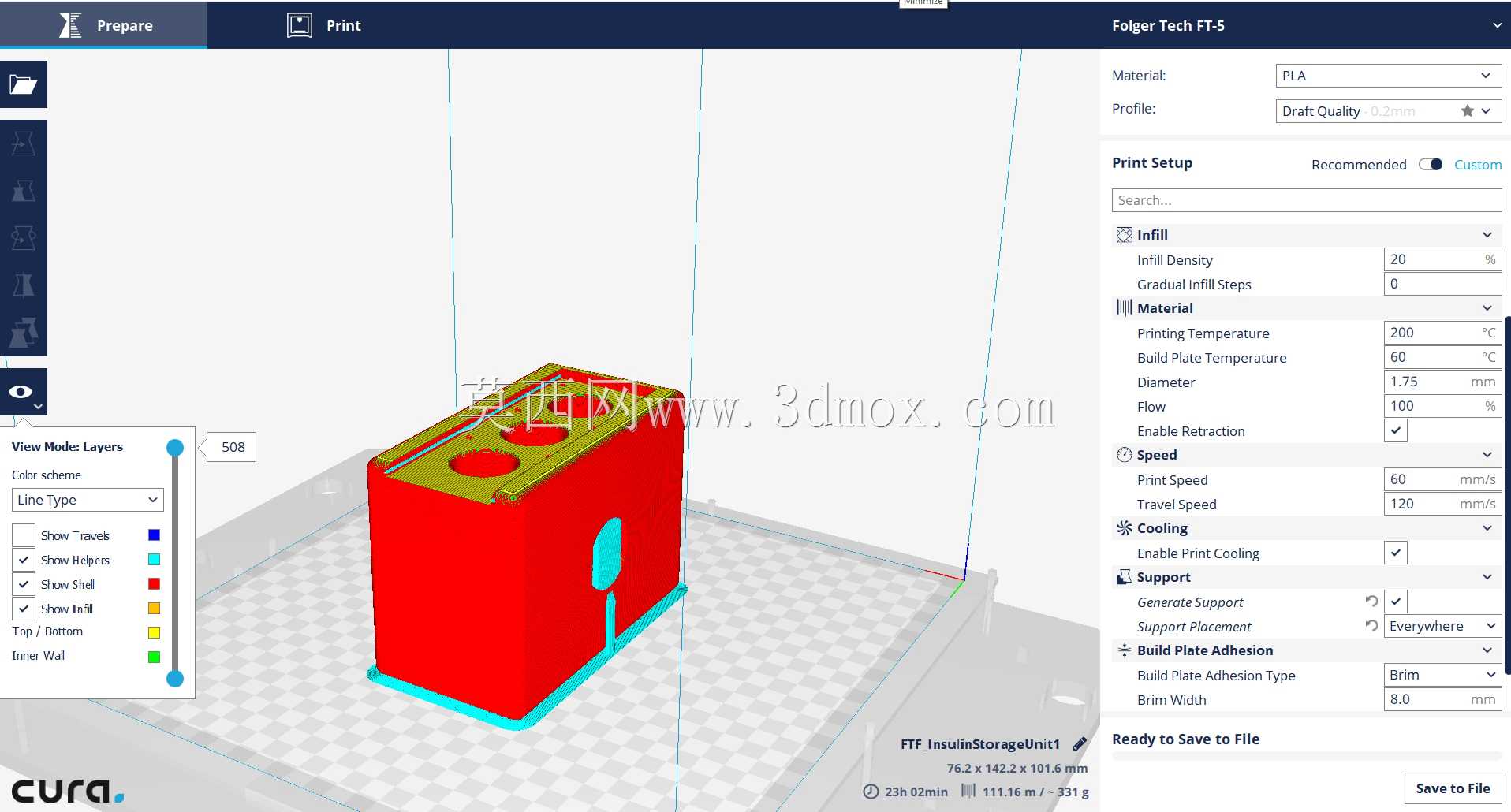Click the top layer slider handle
The height and width of the screenshot is (812, 1511).
(x=175, y=448)
